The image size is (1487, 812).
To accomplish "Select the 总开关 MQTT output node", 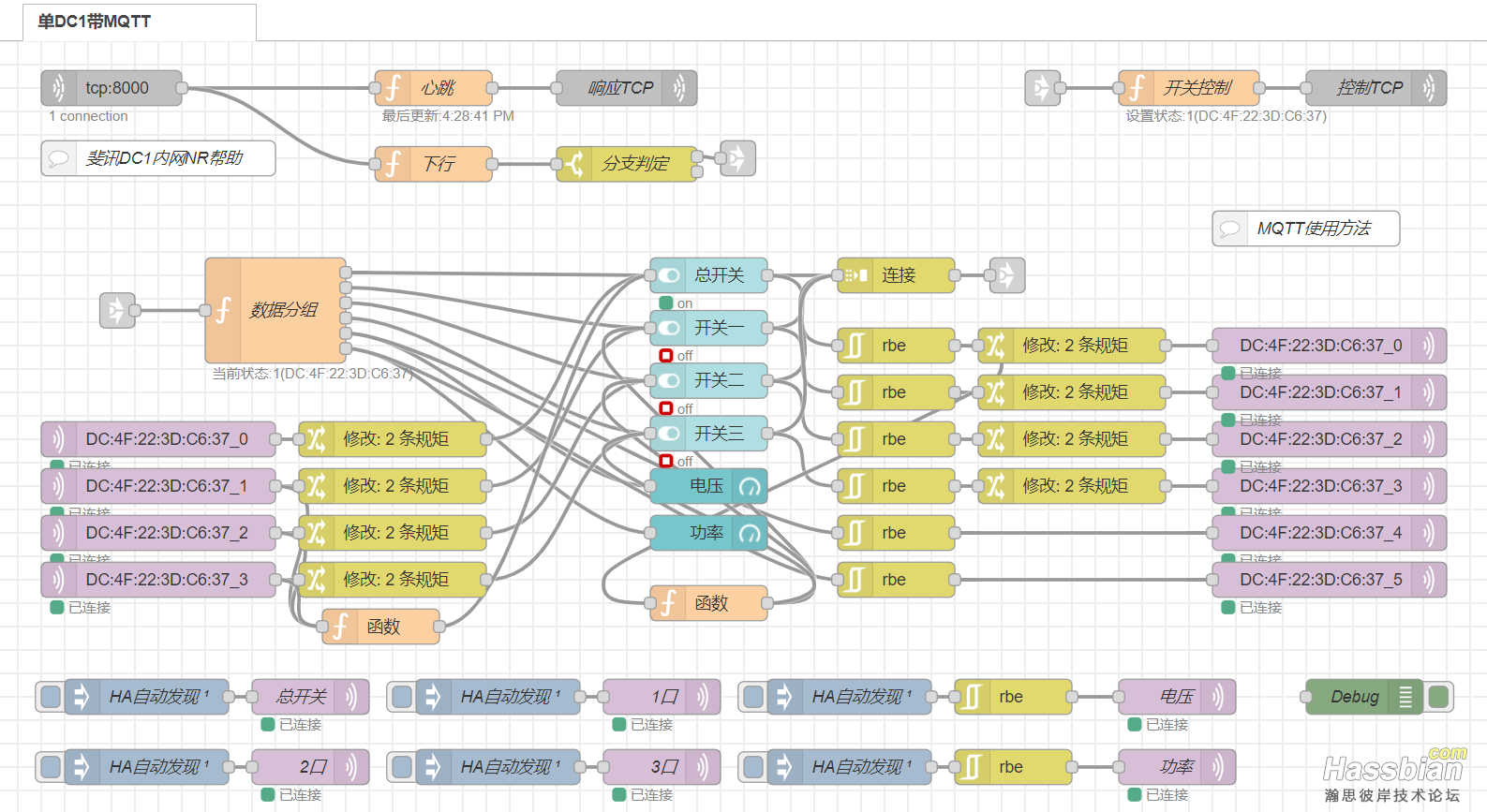I will [x=310, y=697].
